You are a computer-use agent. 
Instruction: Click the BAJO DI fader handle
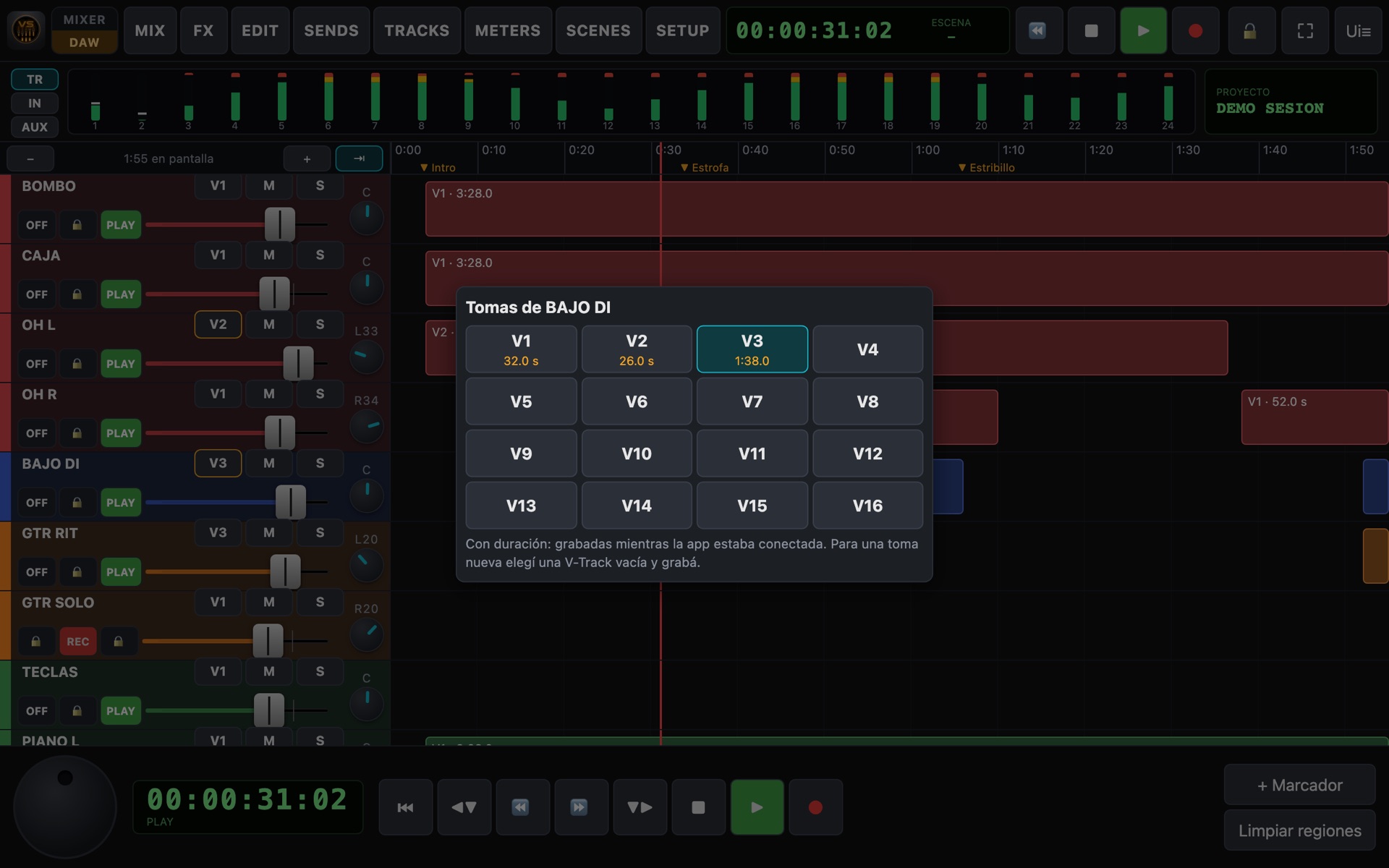coord(291,502)
